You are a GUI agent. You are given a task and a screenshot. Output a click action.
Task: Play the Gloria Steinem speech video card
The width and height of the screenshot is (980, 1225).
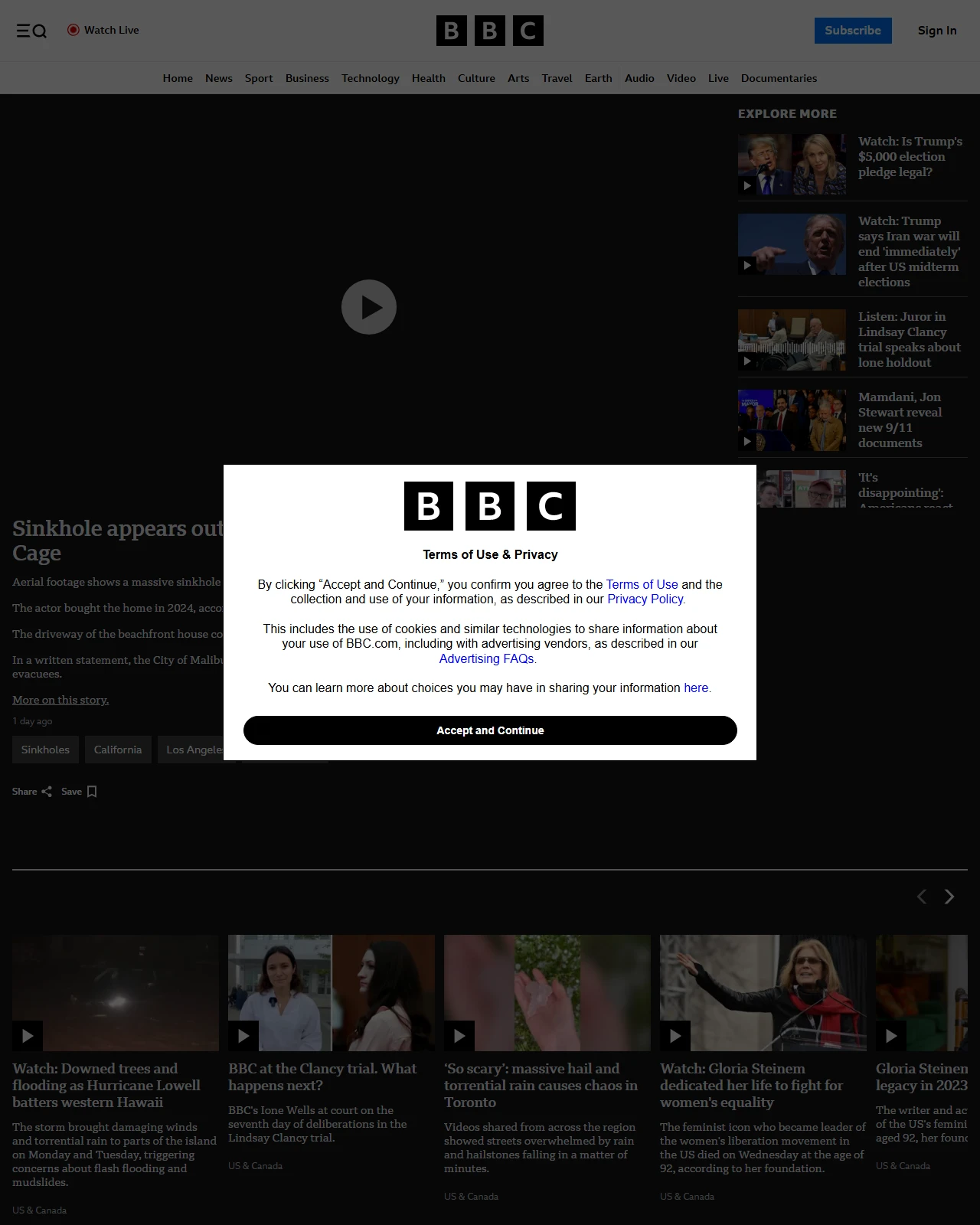click(763, 993)
